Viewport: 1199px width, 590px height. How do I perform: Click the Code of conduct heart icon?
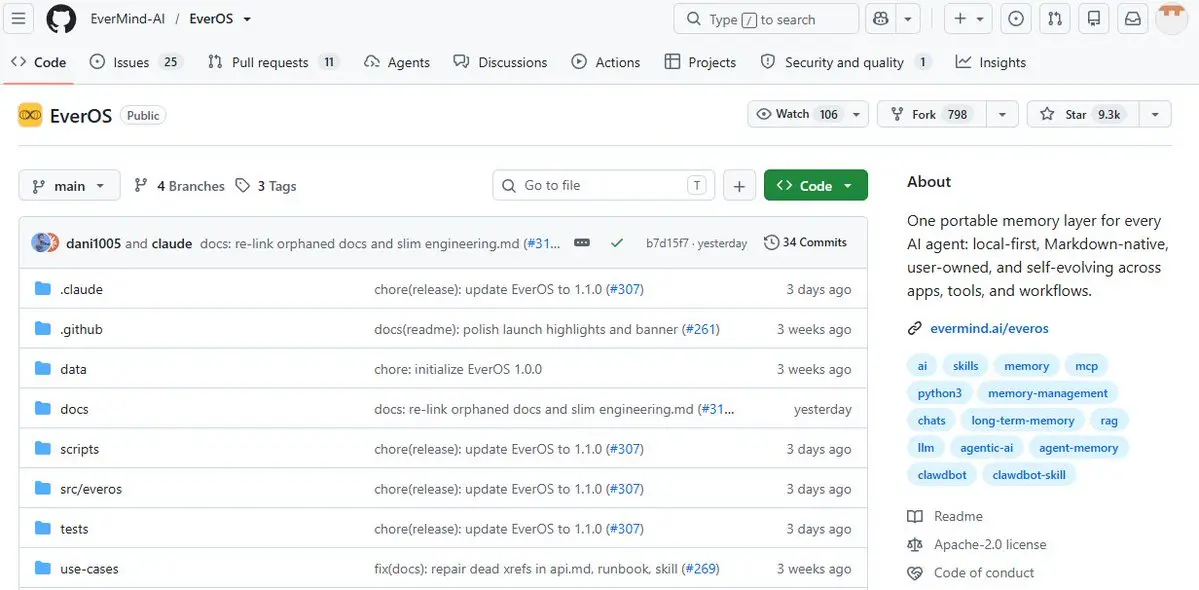pos(915,573)
